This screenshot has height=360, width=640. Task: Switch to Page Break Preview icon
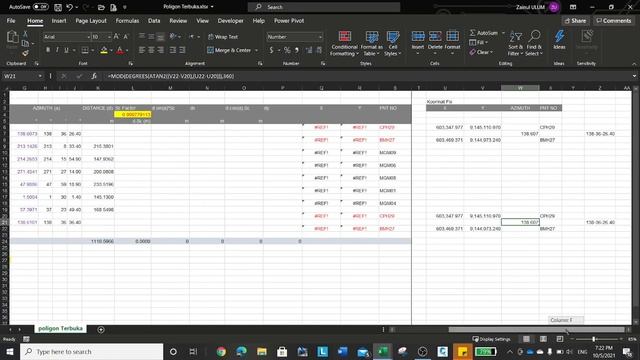pyautogui.click(x=560, y=339)
